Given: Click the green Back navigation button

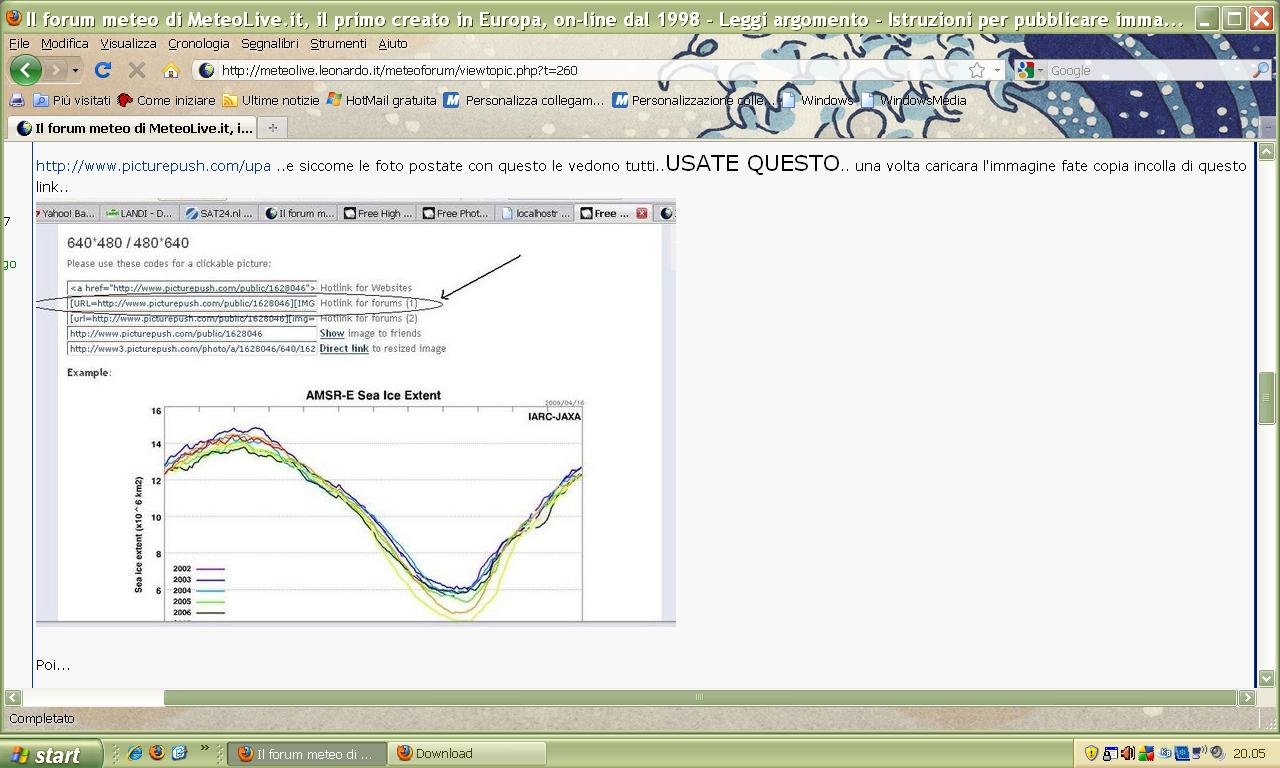Looking at the screenshot, I should pos(25,70).
